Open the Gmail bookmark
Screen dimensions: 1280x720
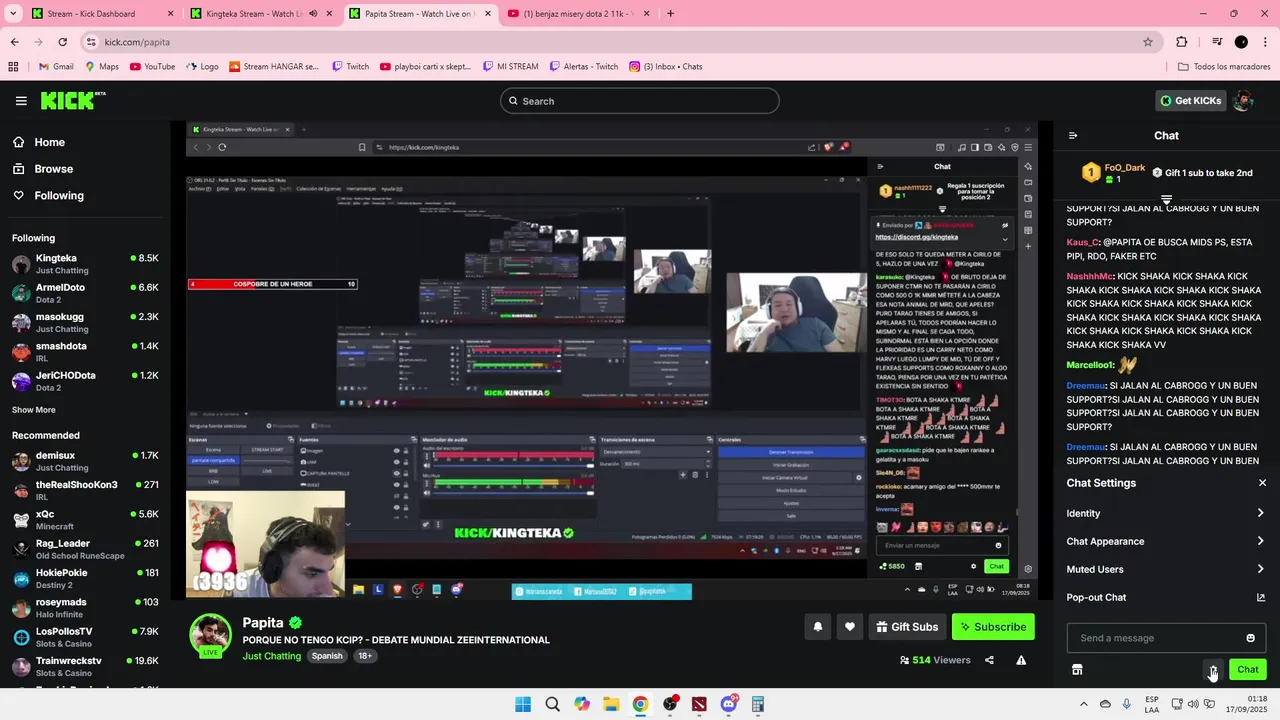tap(56, 67)
